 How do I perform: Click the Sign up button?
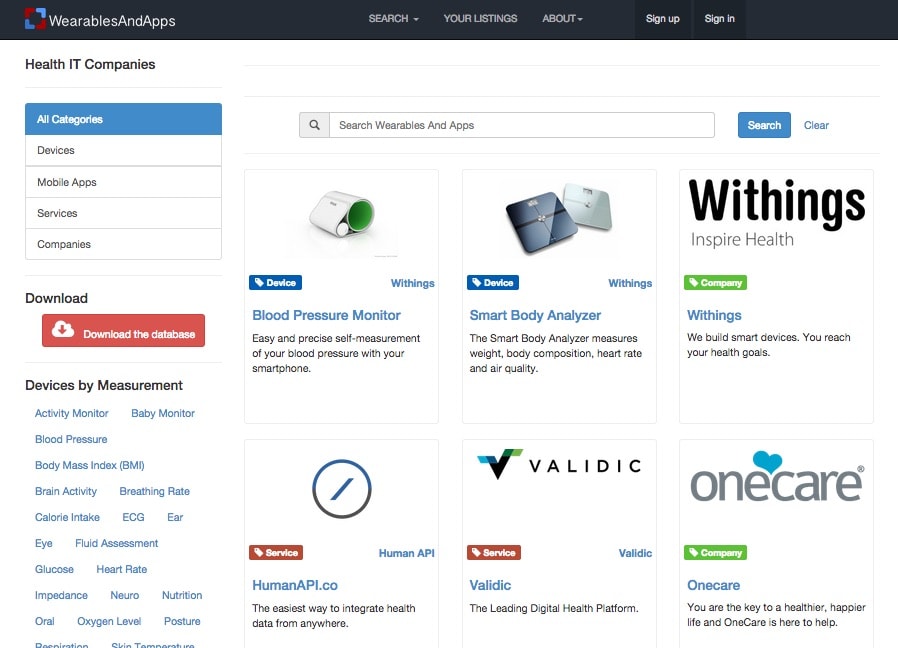point(663,19)
